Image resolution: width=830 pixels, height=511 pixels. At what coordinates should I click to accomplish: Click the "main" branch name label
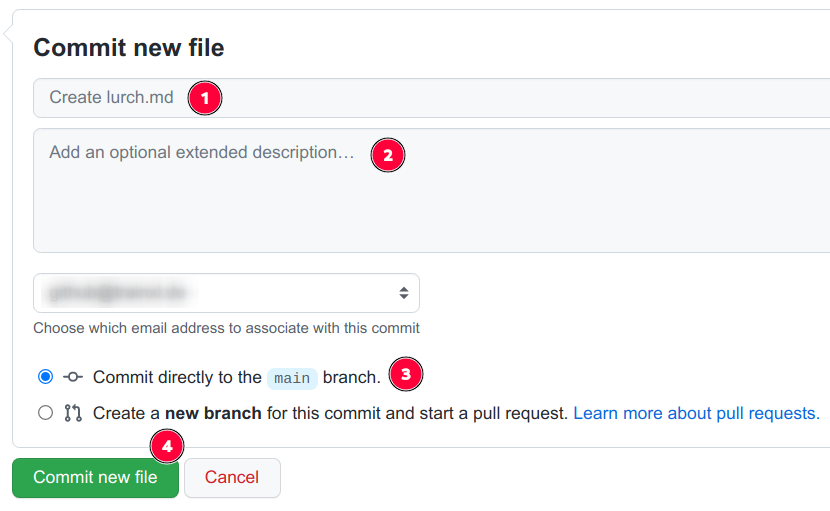292,378
